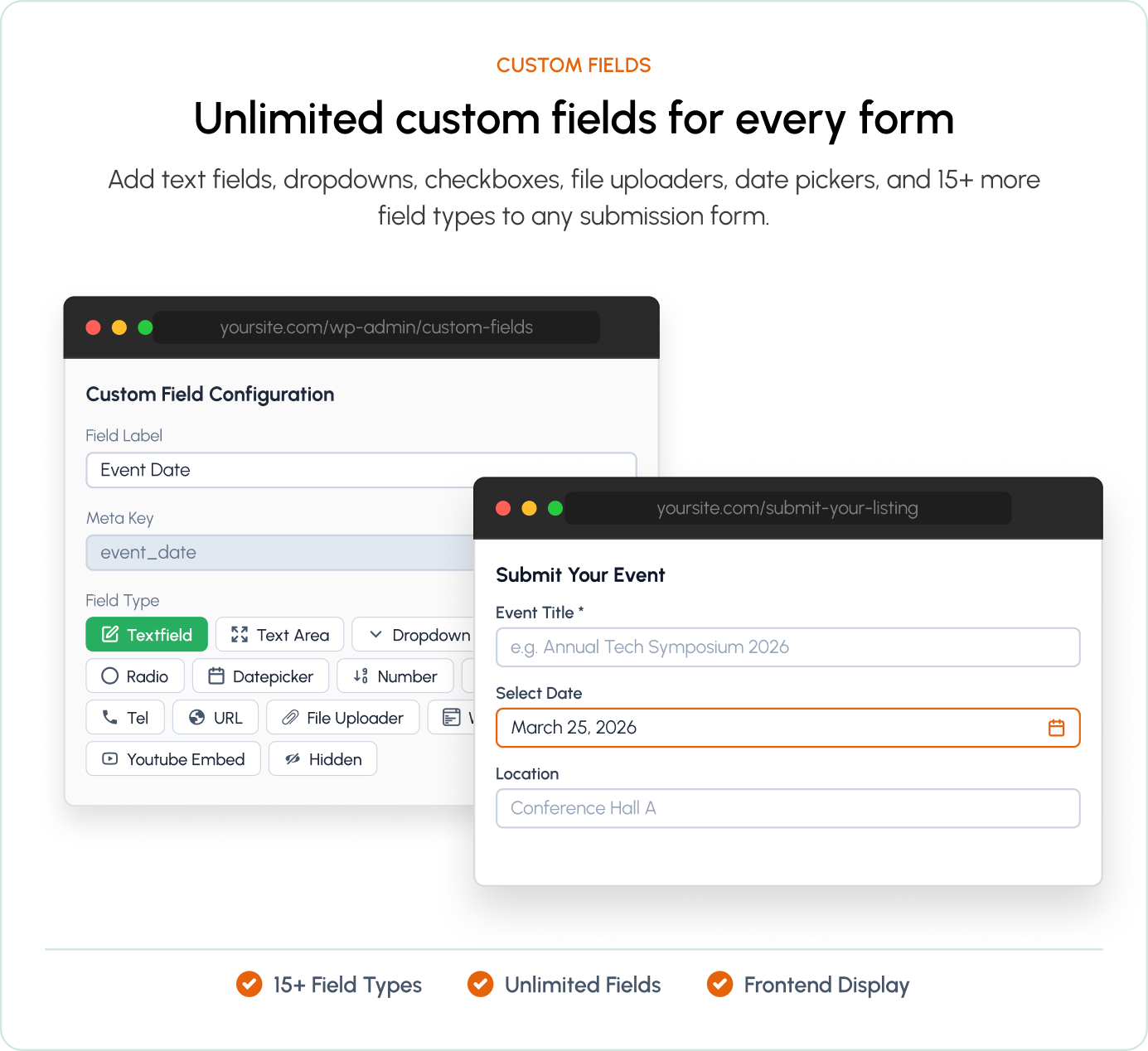Select the Number field type
The image size is (1148, 1051).
(395, 676)
